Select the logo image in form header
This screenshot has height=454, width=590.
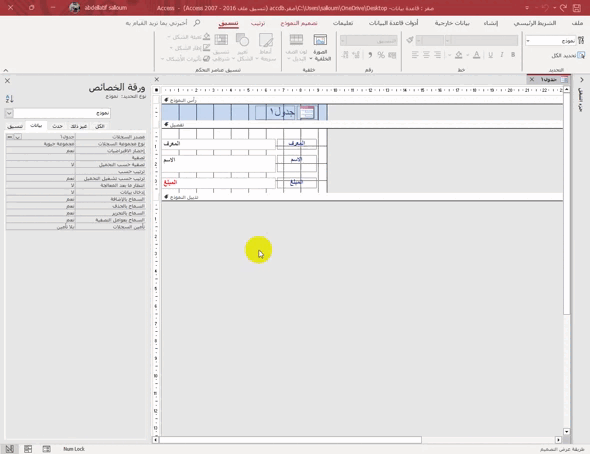tap(307, 112)
